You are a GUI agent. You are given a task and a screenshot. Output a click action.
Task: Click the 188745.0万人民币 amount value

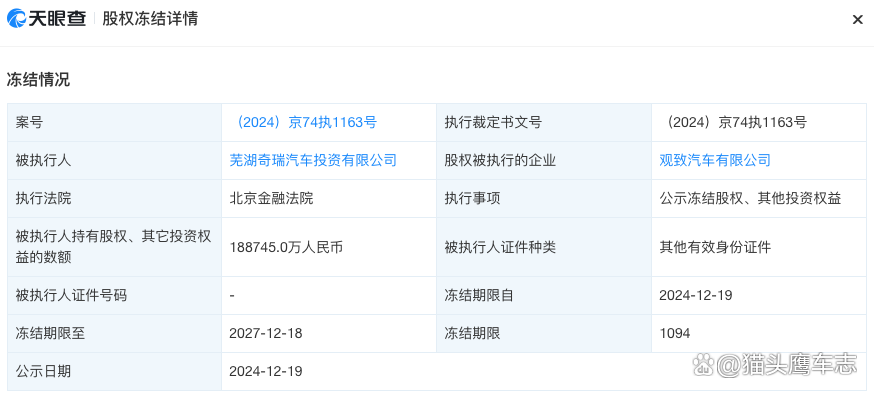click(286, 247)
